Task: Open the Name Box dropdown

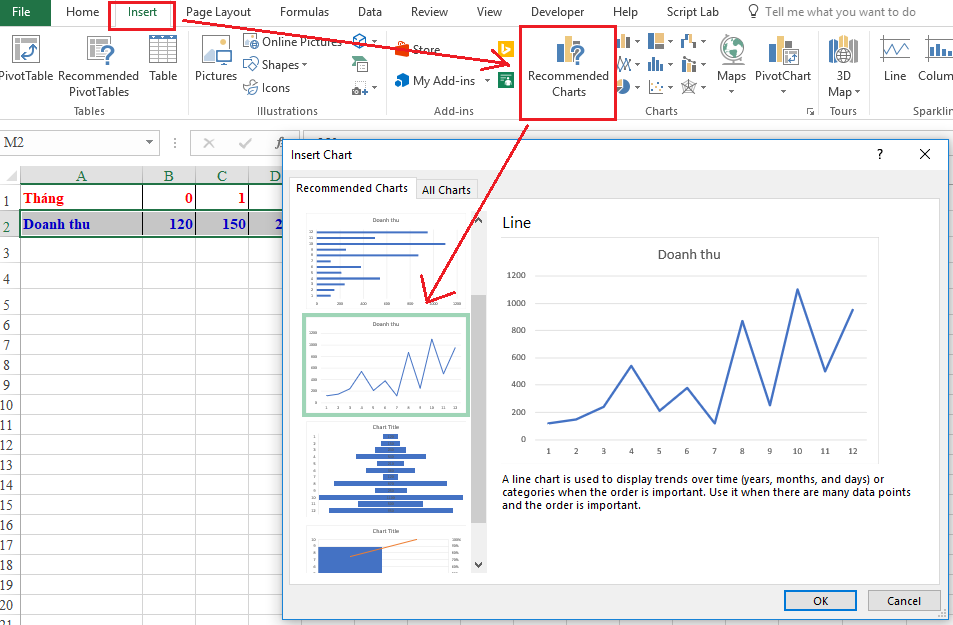Action: pyautogui.click(x=150, y=143)
